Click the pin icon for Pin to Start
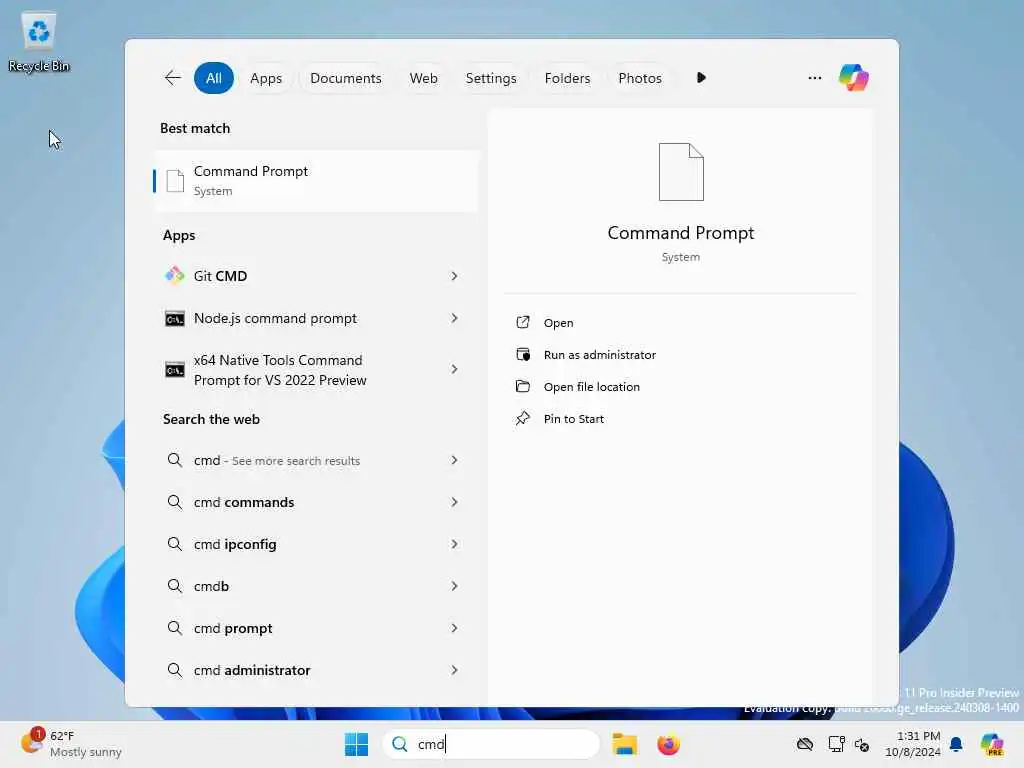 tap(522, 418)
